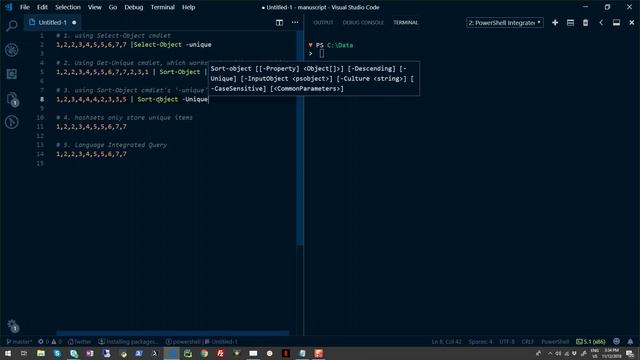Open the Windows Start menu
This screenshot has width=640, height=360.
tap(8, 353)
